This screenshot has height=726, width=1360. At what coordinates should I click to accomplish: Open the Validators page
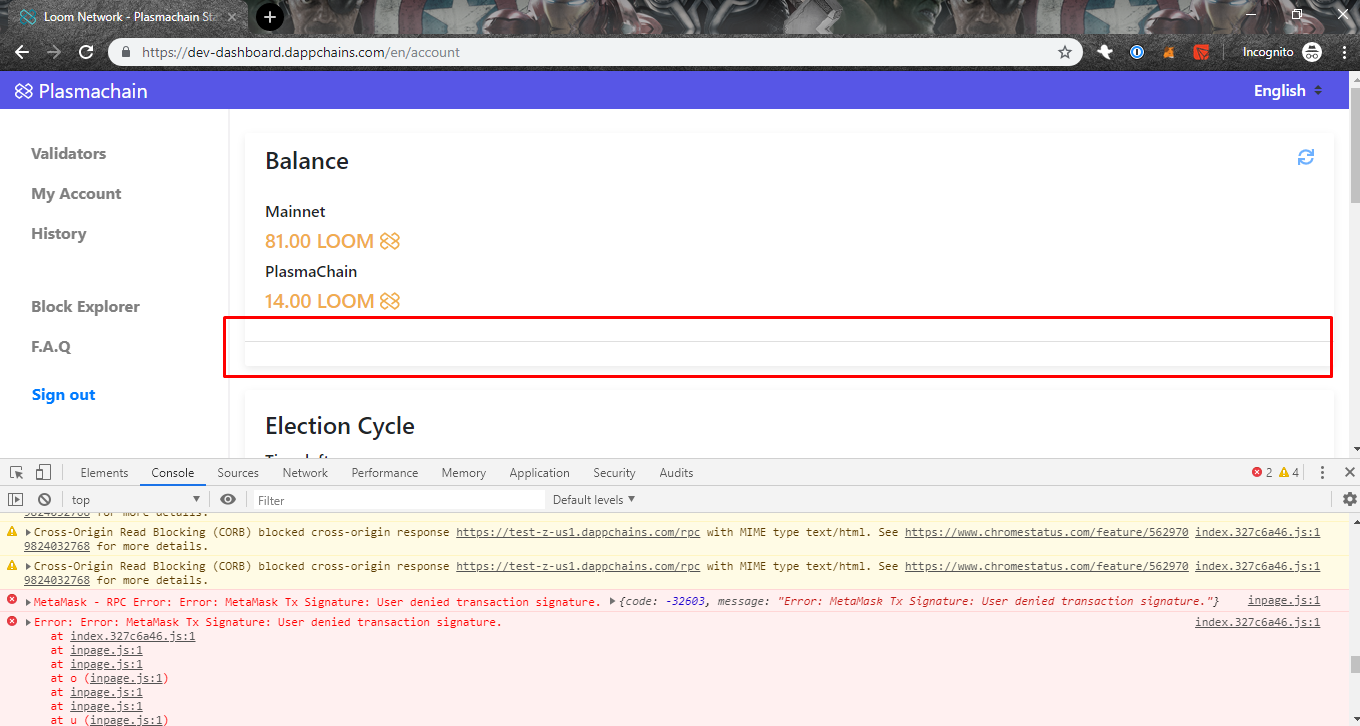(68, 153)
